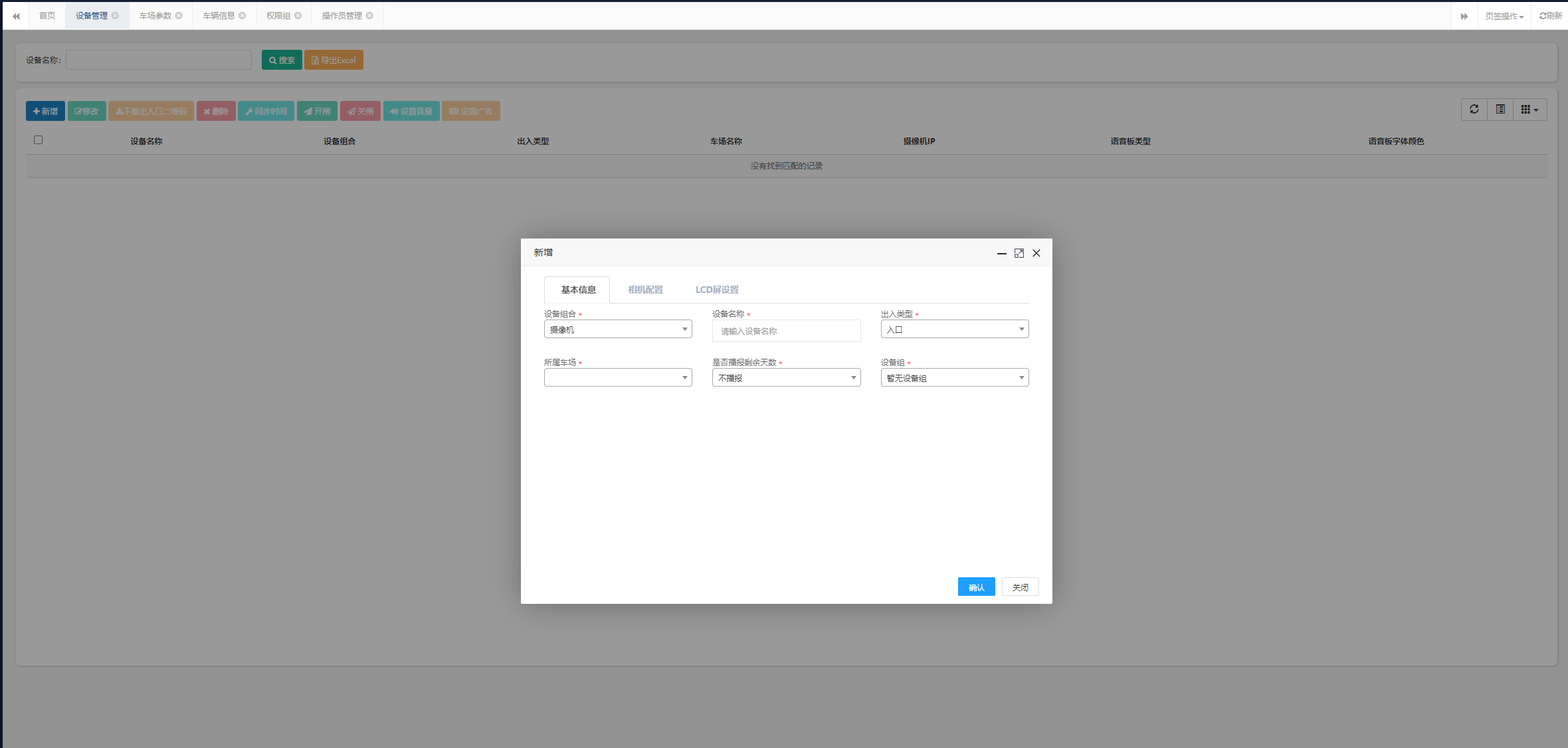Click the 开闸 button
This screenshot has width=1568, height=748.
point(317,111)
